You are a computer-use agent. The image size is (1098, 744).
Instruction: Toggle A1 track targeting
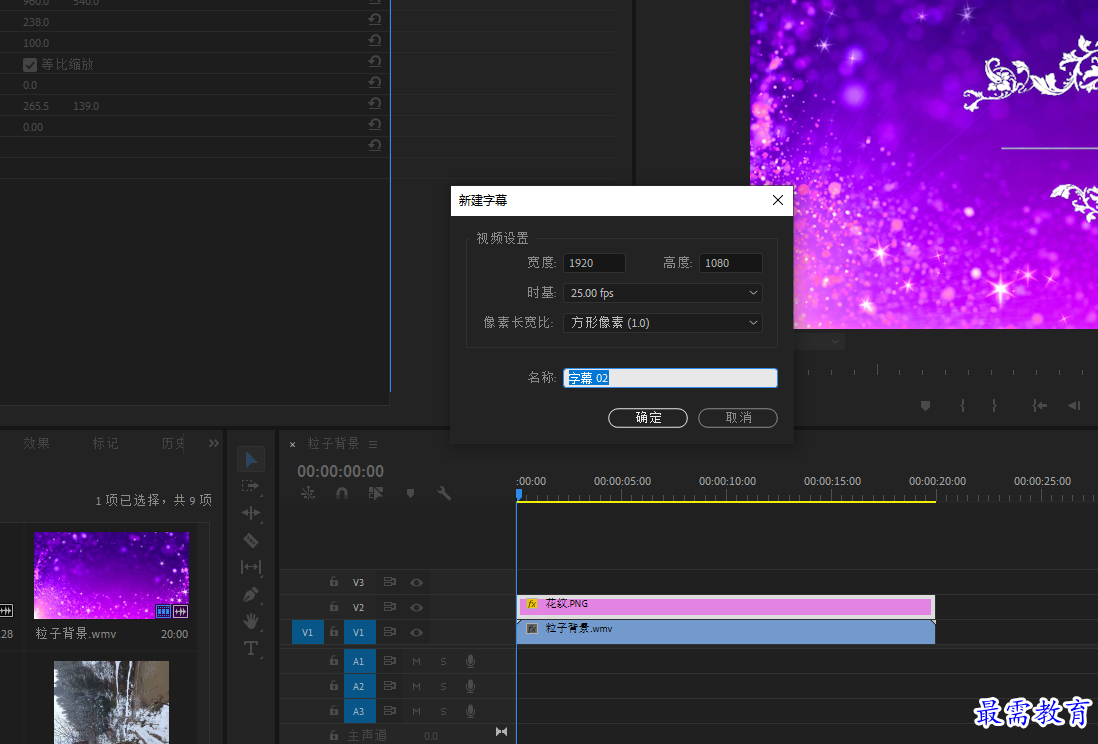tap(359, 661)
